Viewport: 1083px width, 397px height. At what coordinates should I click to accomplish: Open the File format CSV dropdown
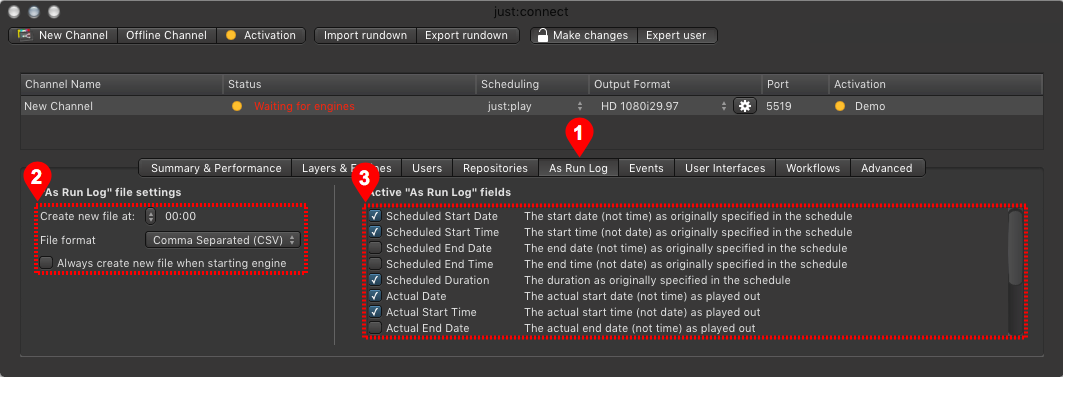click(x=222, y=240)
